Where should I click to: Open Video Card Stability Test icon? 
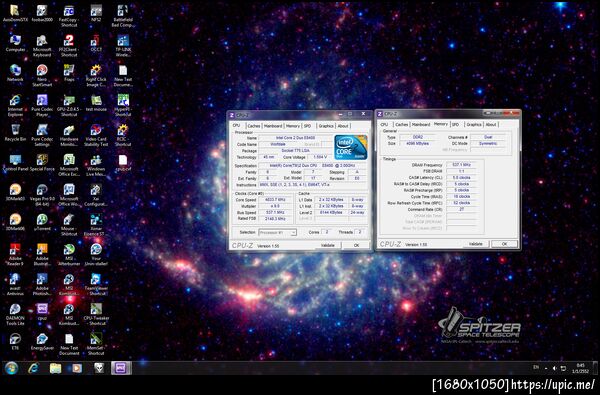tap(96, 135)
